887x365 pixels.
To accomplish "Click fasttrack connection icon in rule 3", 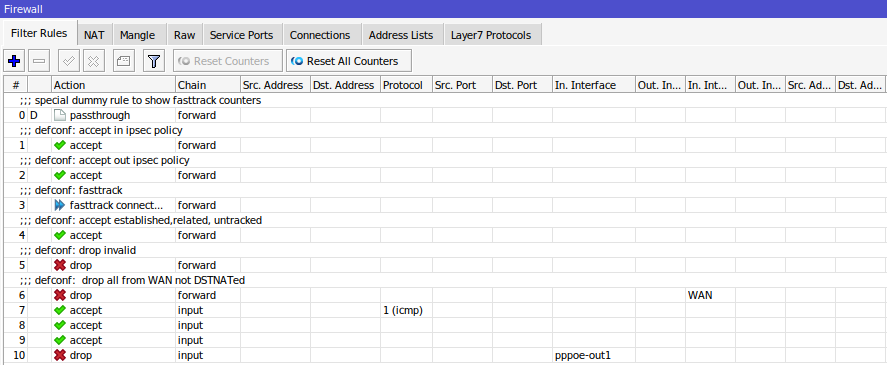I will point(59,205).
